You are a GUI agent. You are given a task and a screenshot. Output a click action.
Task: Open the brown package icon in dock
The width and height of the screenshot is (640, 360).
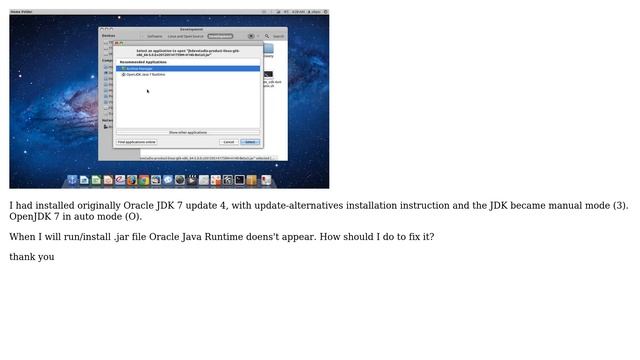[252, 180]
